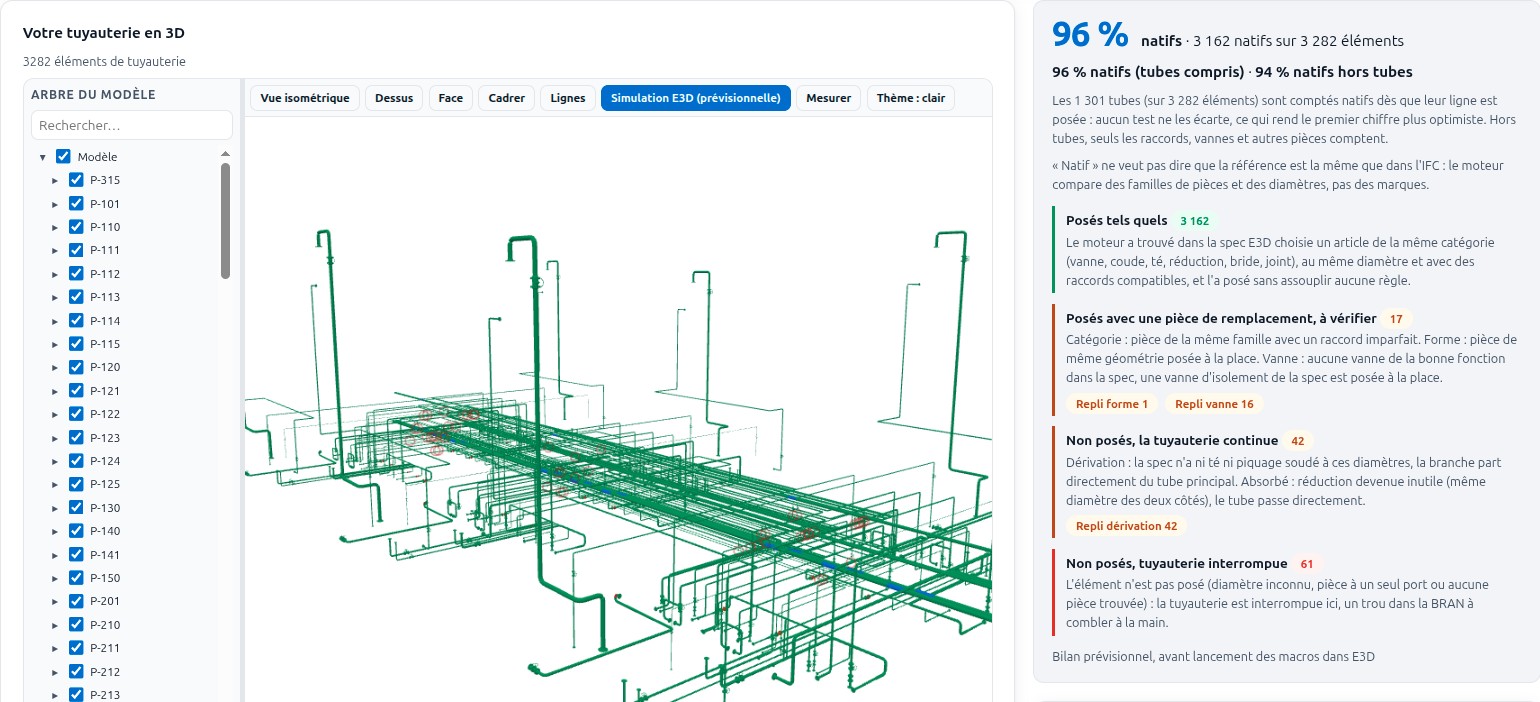Toggle the P-122 checkbox
Image resolution: width=1540 pixels, height=702 pixels.
point(76,414)
